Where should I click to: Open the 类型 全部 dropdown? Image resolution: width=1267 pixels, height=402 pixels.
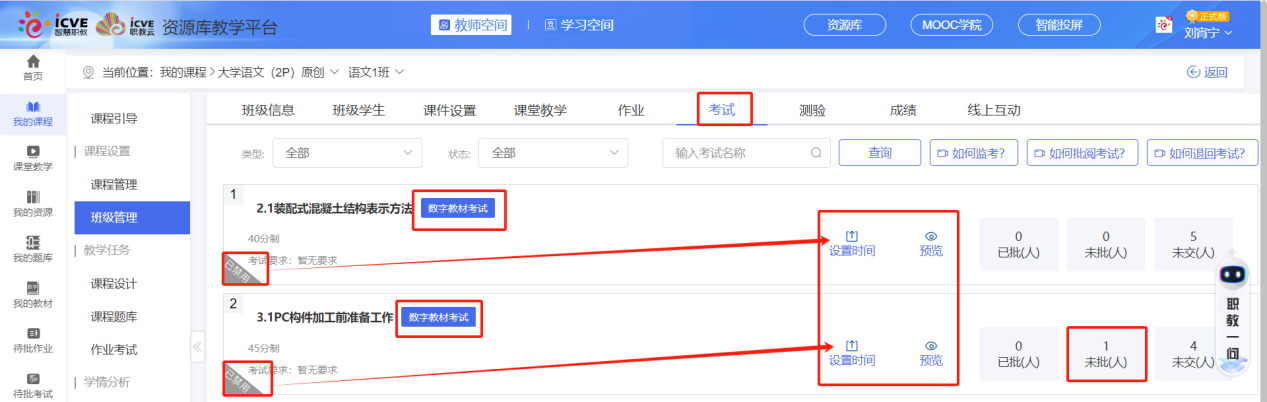(347, 153)
